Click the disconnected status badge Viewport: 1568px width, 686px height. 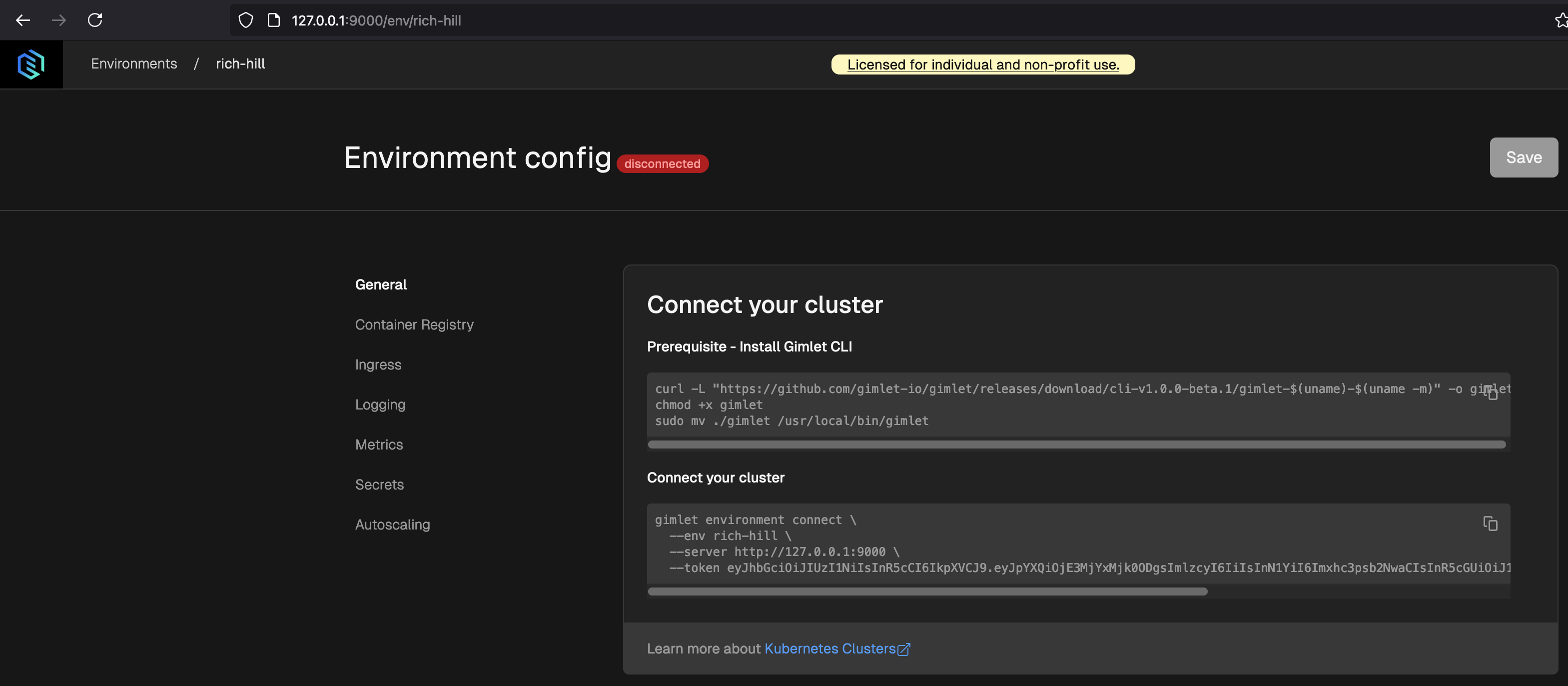(662, 163)
